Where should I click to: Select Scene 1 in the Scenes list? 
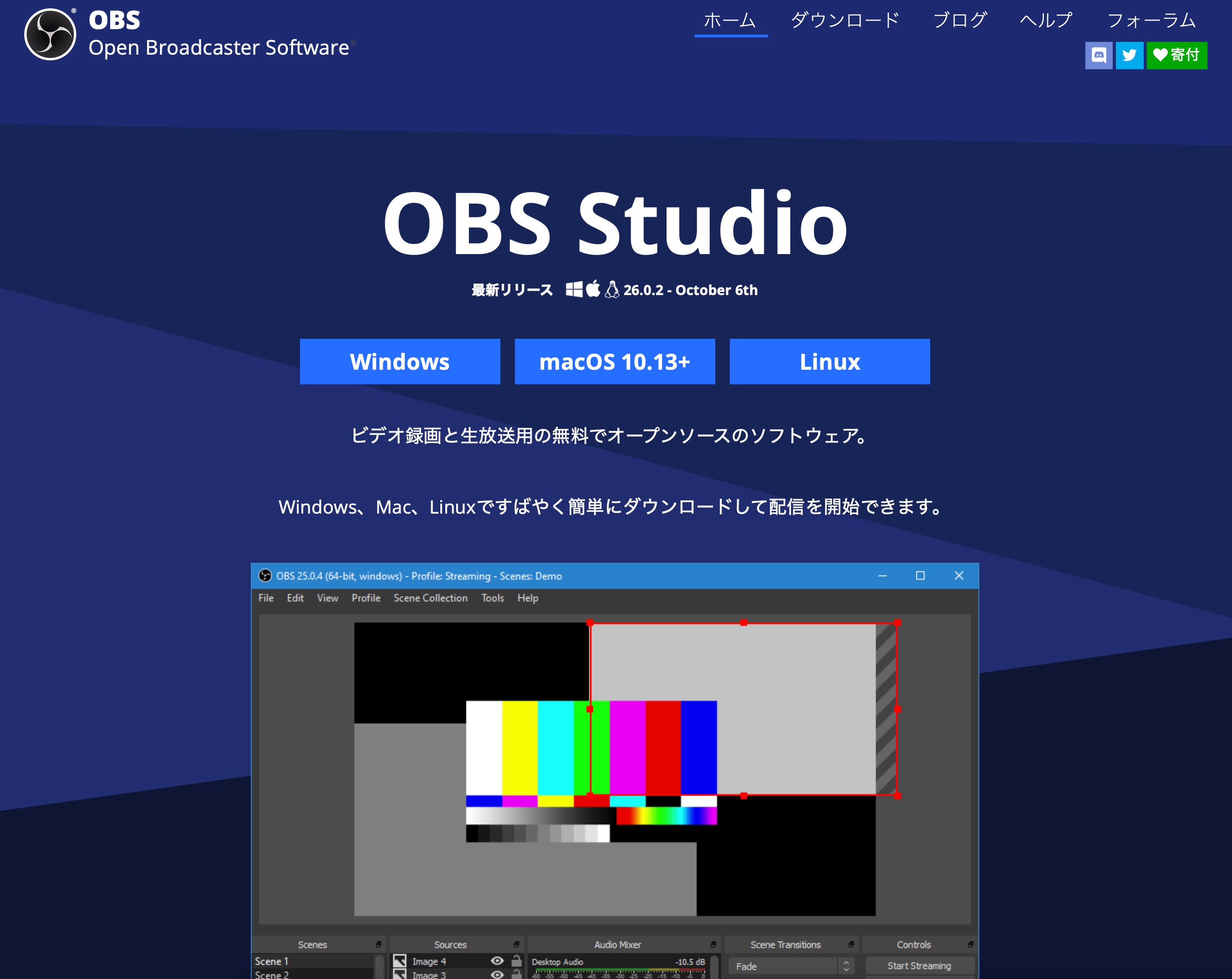point(313,961)
